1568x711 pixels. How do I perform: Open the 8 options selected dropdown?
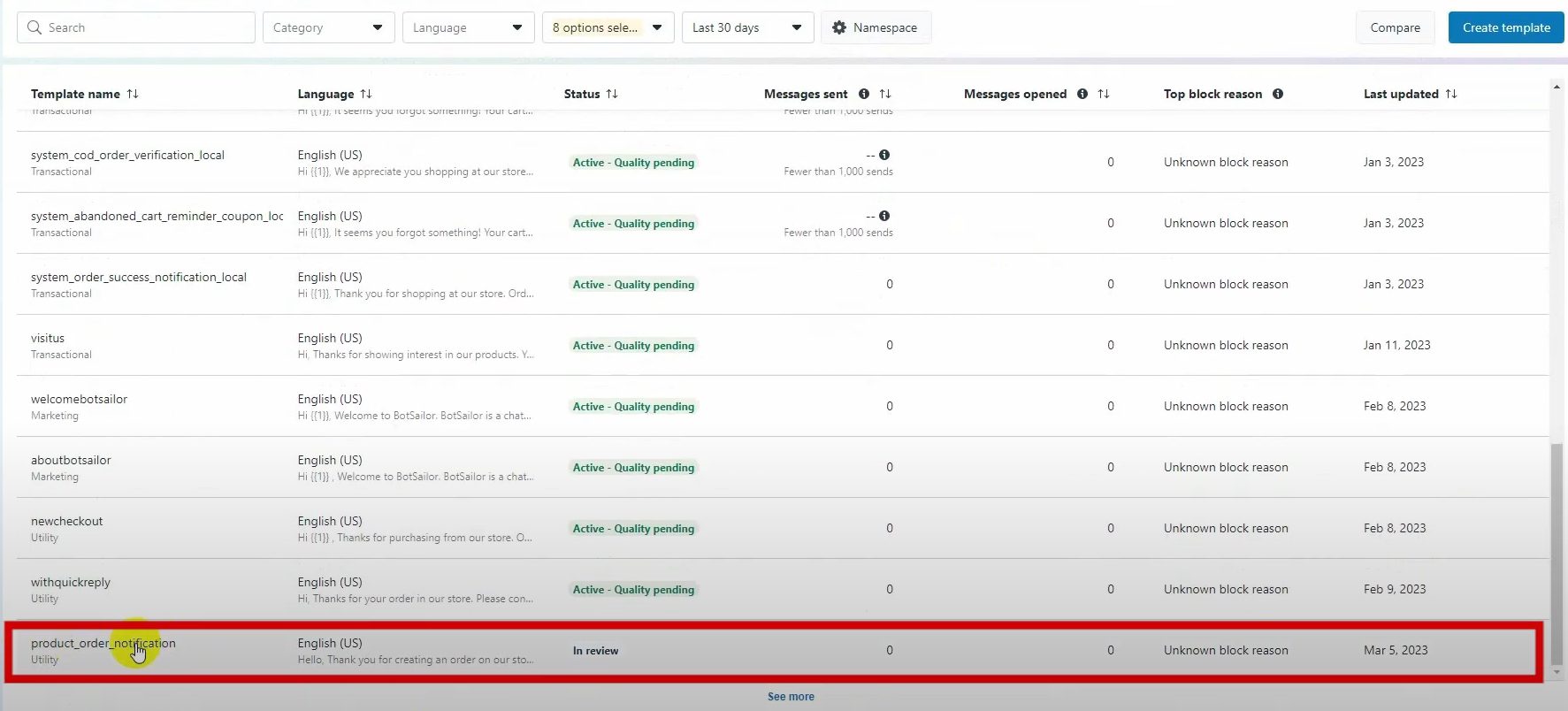pyautogui.click(x=608, y=27)
